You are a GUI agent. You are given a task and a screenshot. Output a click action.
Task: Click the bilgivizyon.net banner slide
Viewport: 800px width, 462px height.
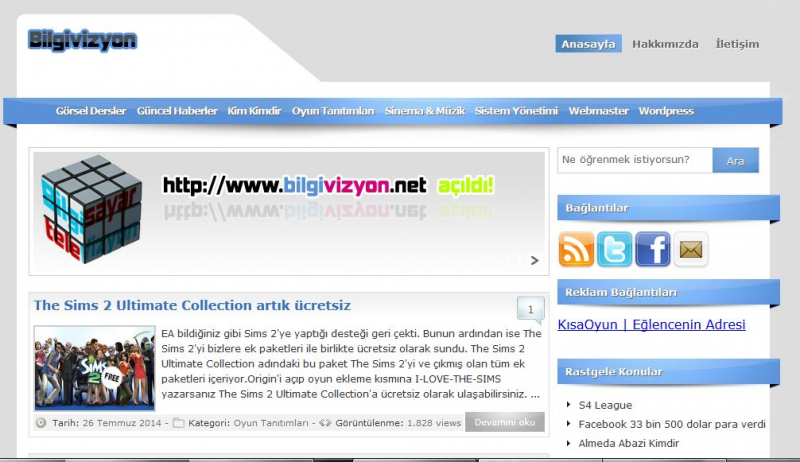pos(289,211)
